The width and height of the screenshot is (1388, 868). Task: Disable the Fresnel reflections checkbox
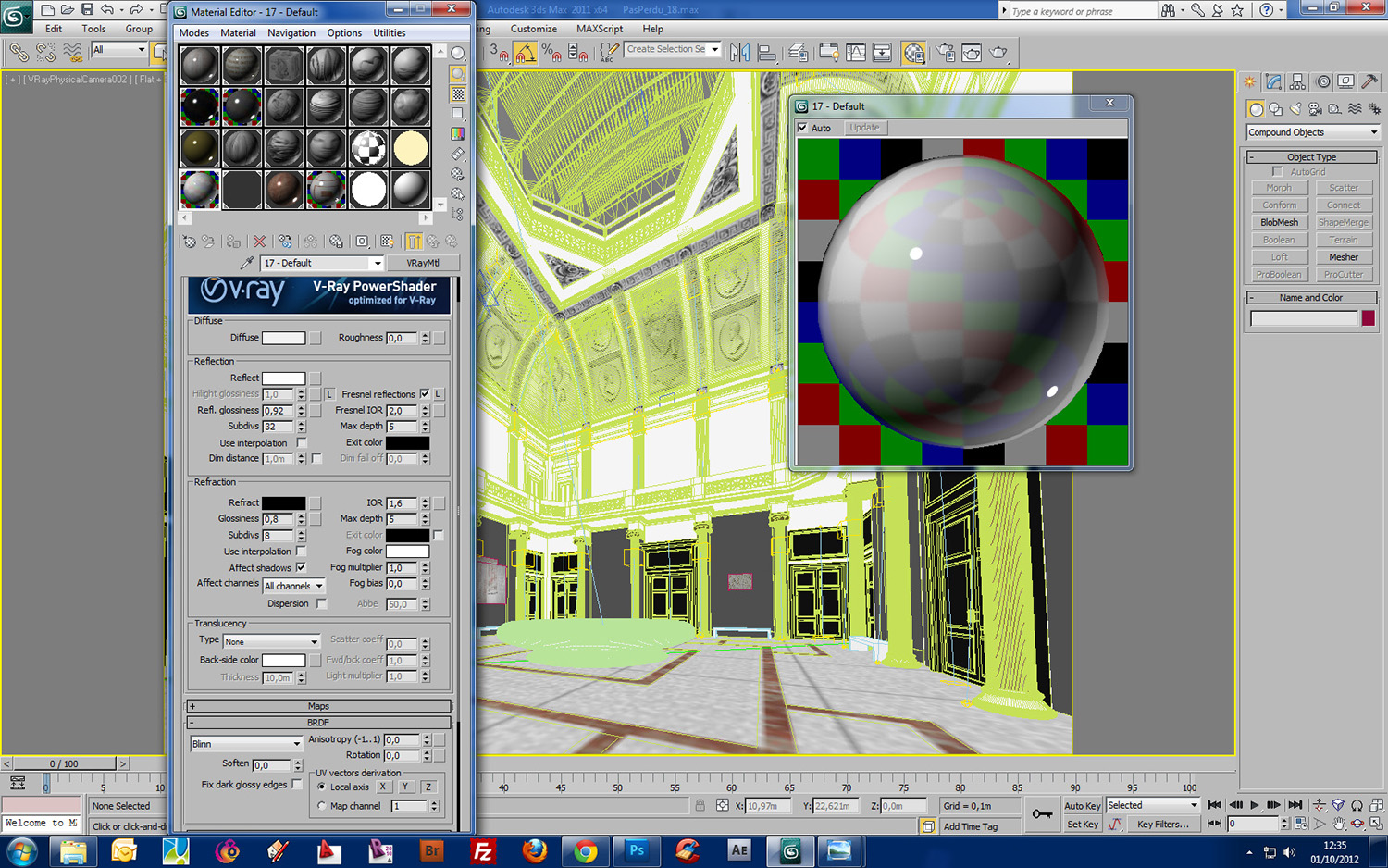[425, 394]
